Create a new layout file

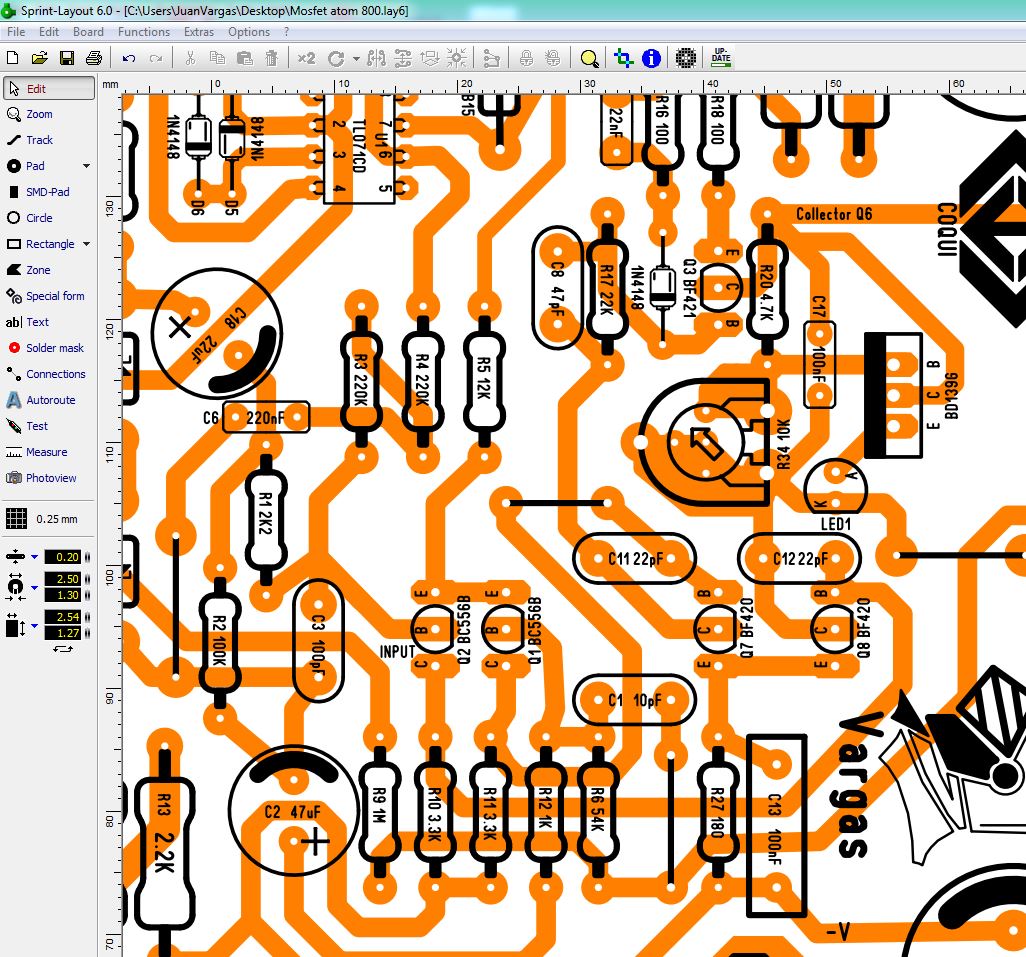click(x=12, y=58)
